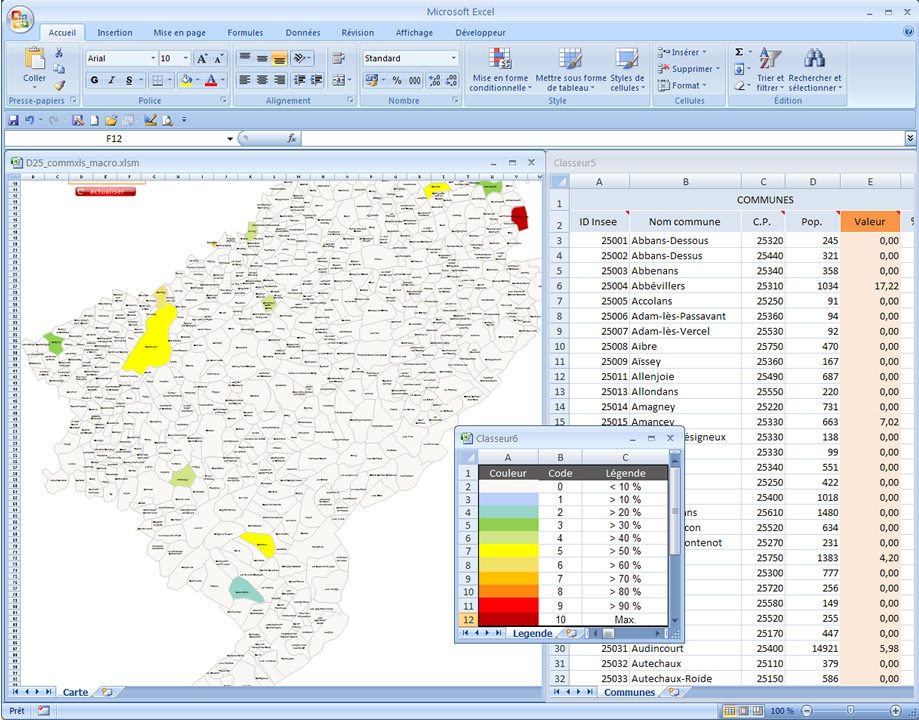
Task: Select the format painter brush icon
Action: [x=60, y=85]
